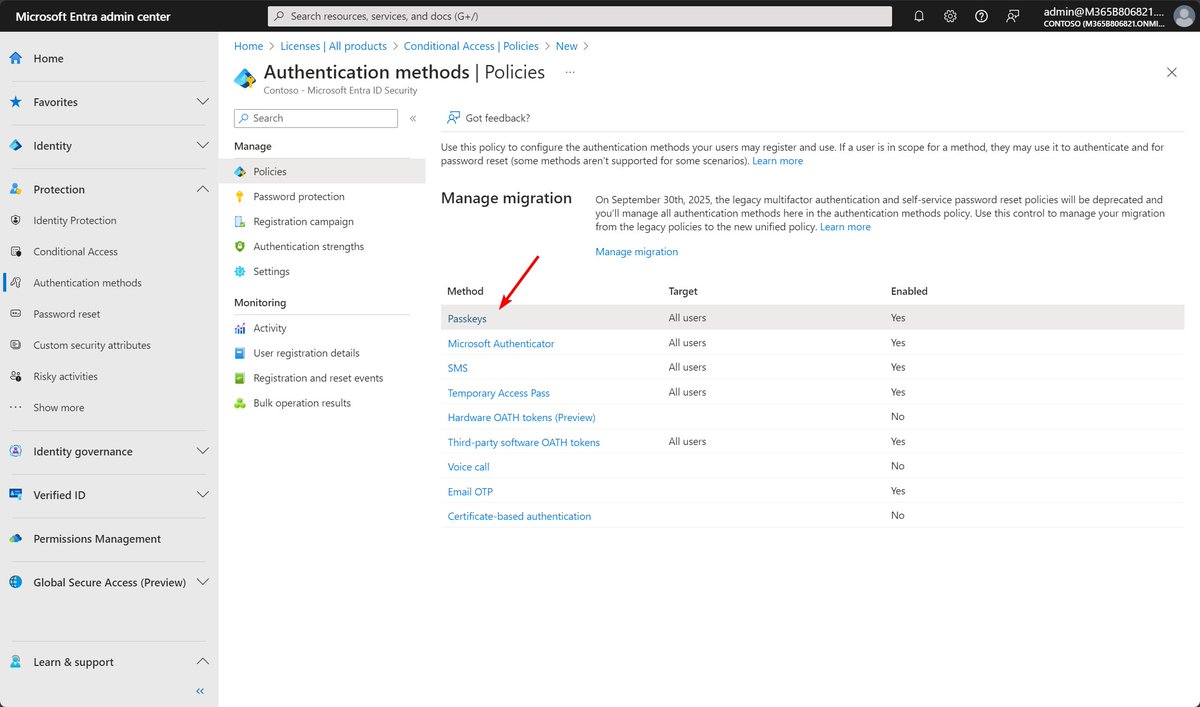
Task: Open Temporary Access Pass method
Action: click(498, 393)
